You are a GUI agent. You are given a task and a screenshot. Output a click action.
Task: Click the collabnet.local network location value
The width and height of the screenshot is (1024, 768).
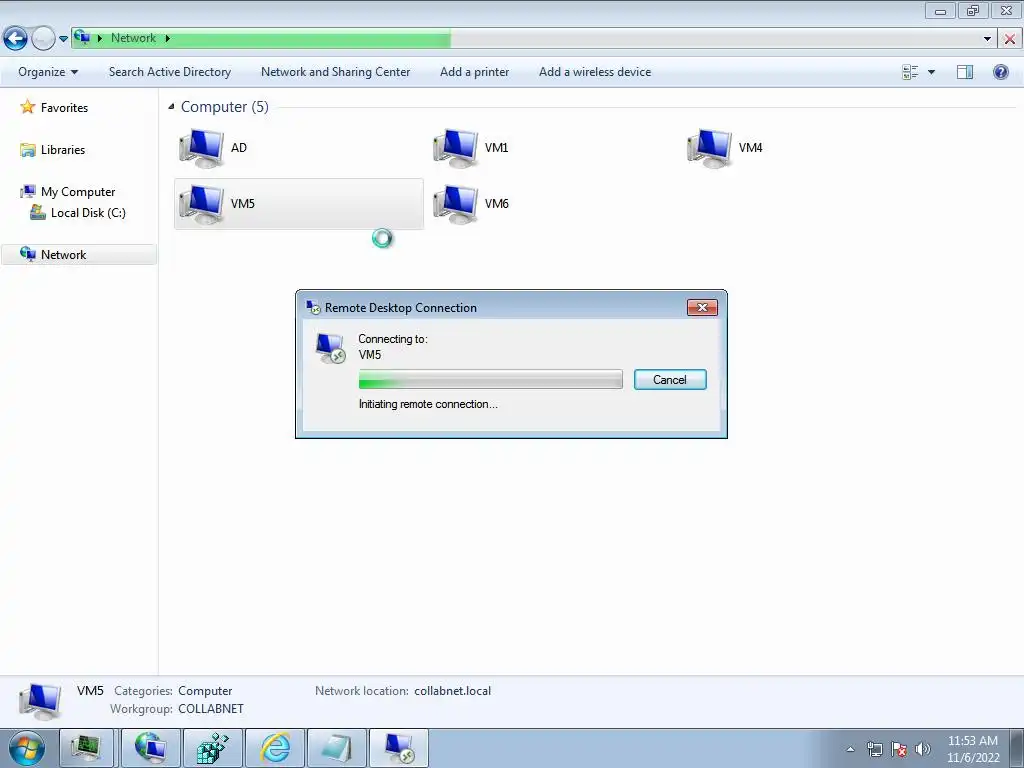[453, 691]
